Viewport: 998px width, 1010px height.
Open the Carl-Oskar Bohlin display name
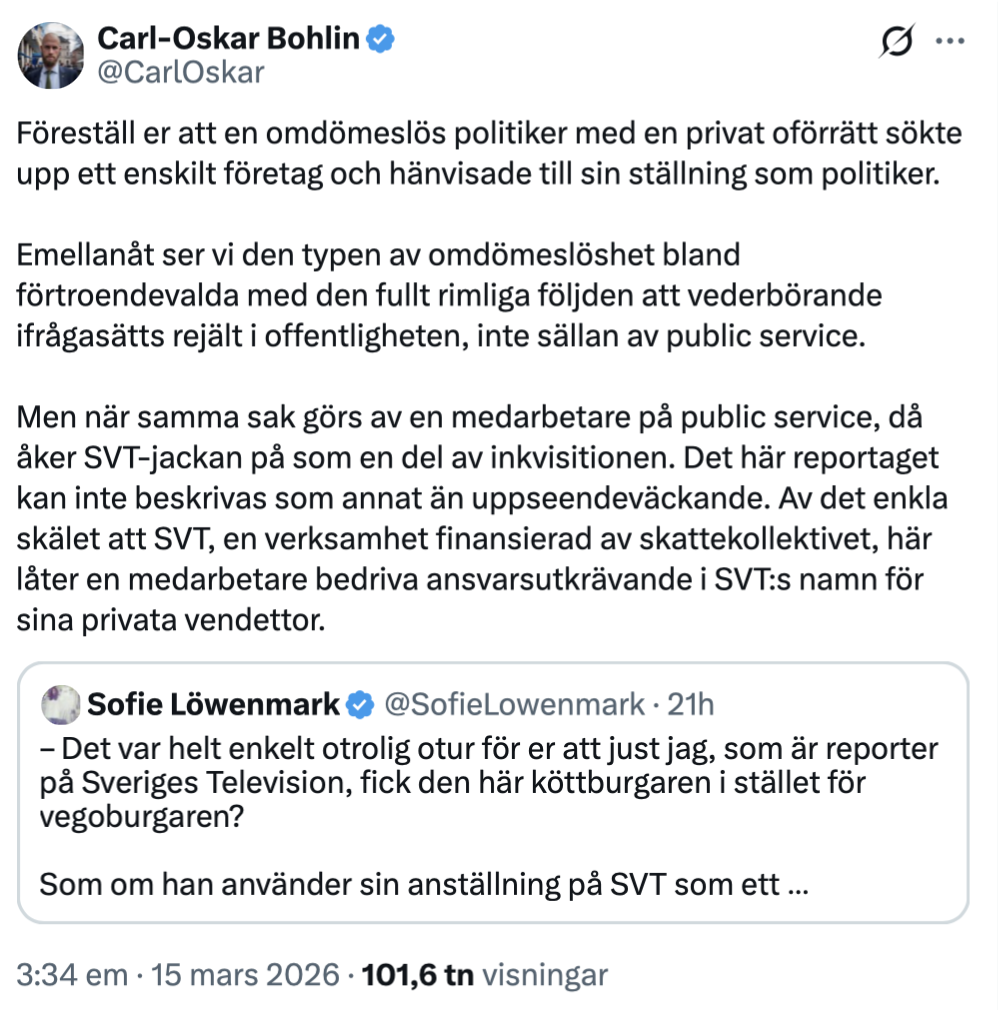pyautogui.click(x=228, y=39)
